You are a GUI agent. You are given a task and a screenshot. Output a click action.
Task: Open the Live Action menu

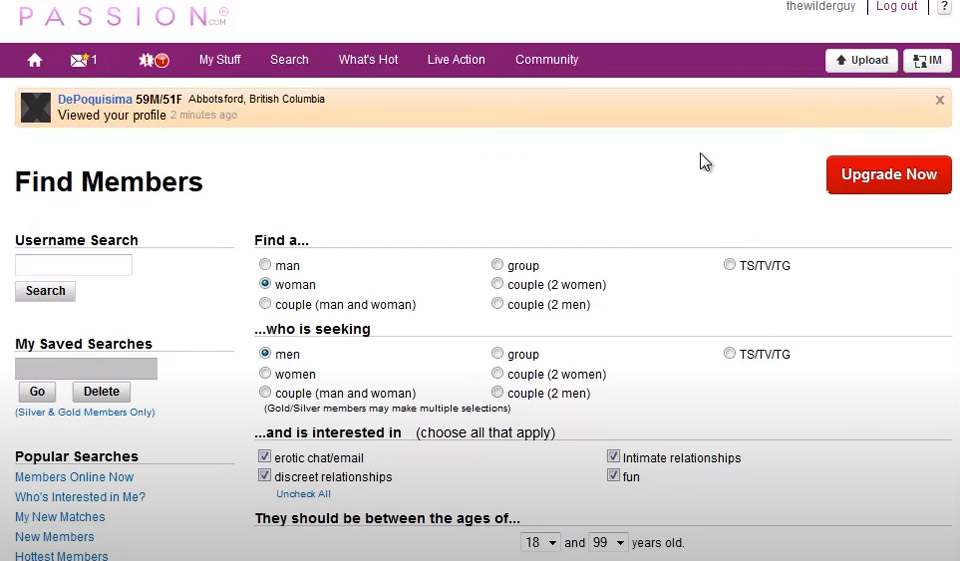coord(456,60)
